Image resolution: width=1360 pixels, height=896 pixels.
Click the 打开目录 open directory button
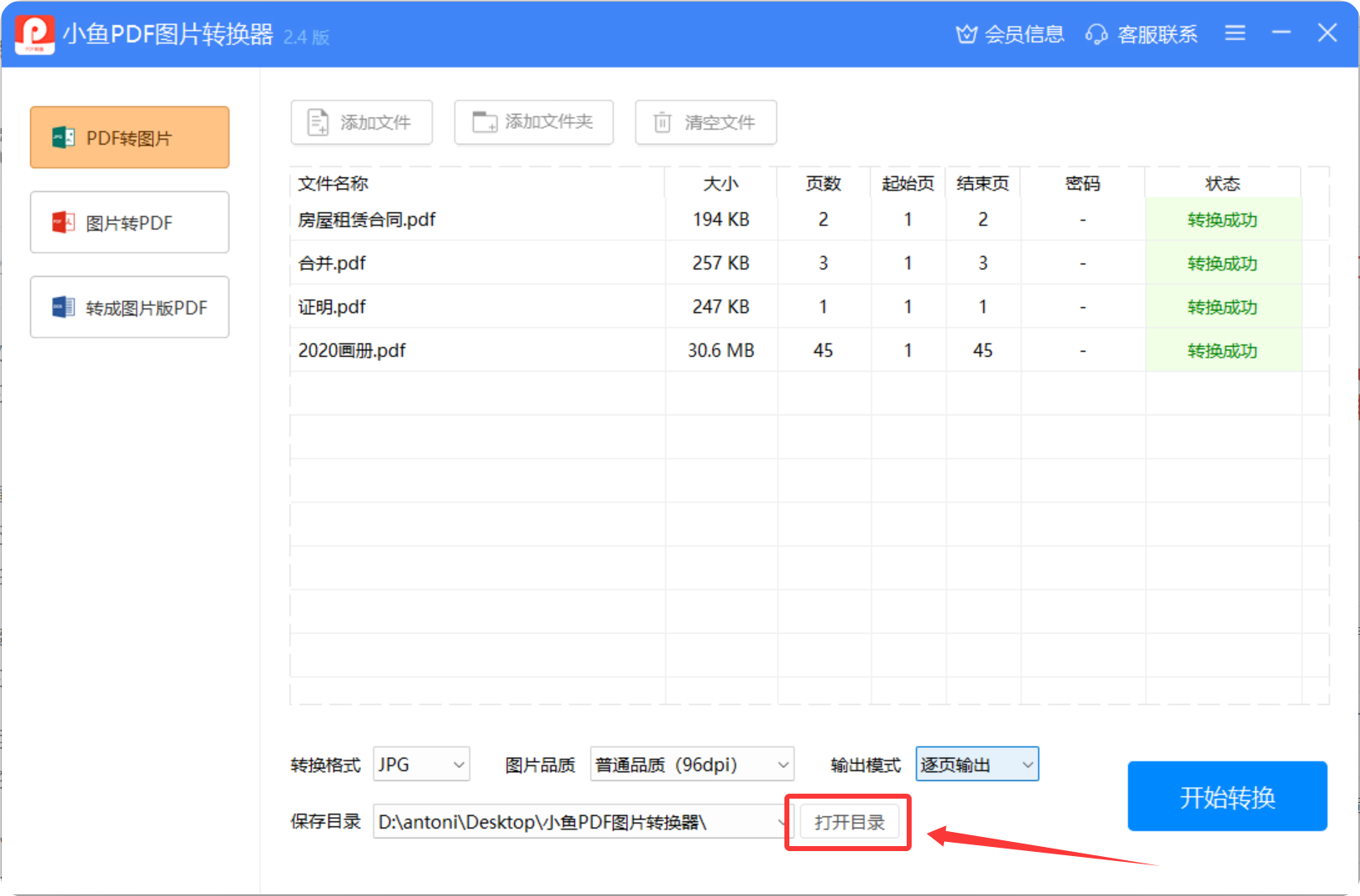848,821
